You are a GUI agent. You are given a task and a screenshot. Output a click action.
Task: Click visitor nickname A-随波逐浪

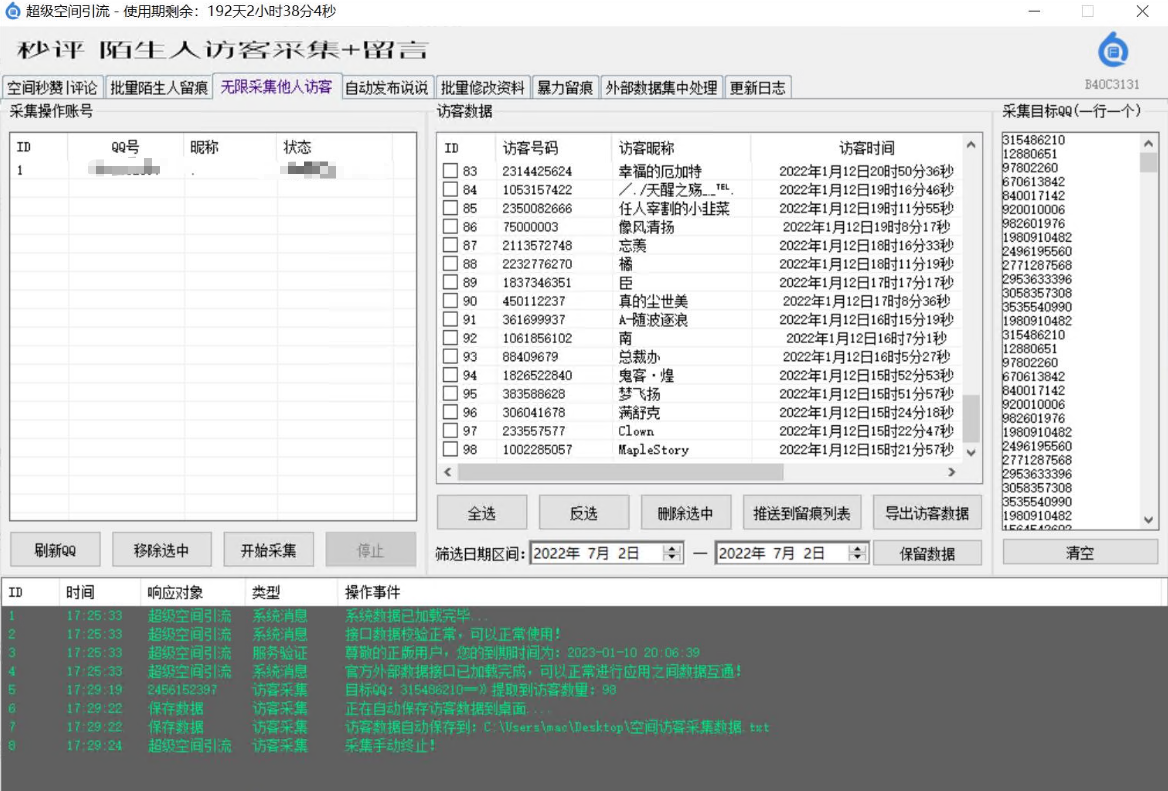(653, 320)
